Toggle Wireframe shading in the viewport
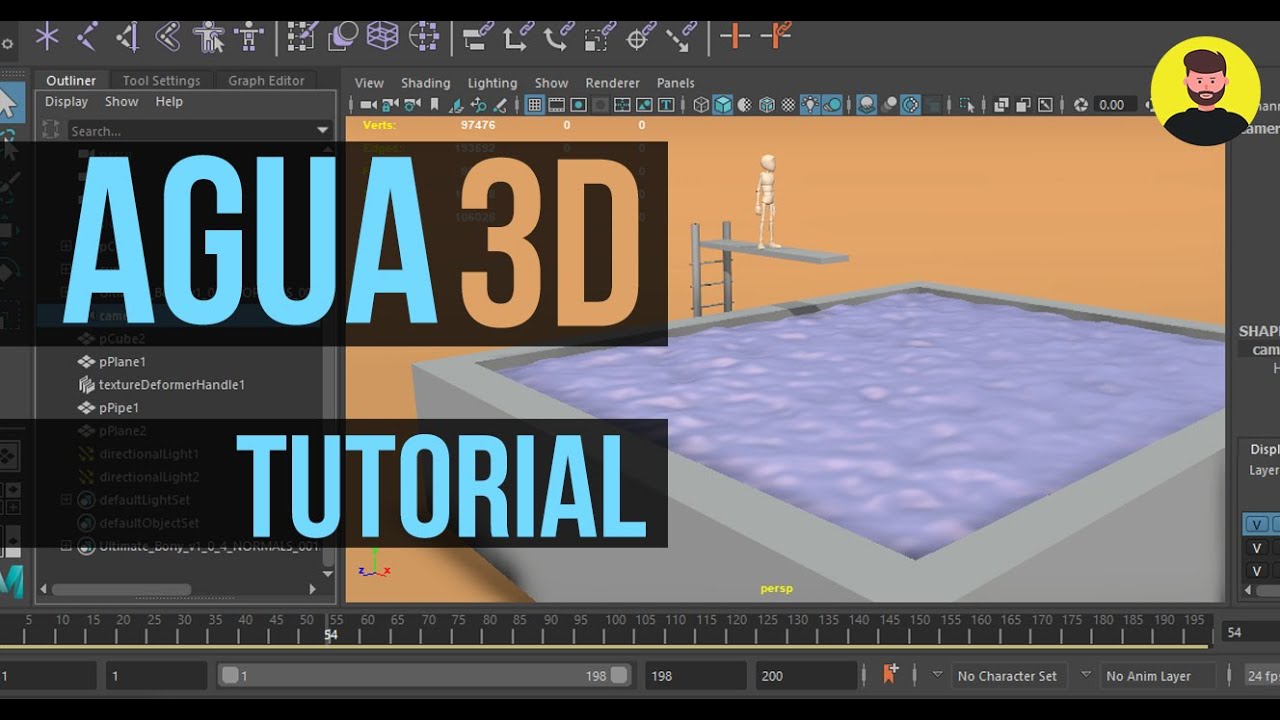This screenshot has height=720, width=1280. pyautogui.click(x=701, y=105)
